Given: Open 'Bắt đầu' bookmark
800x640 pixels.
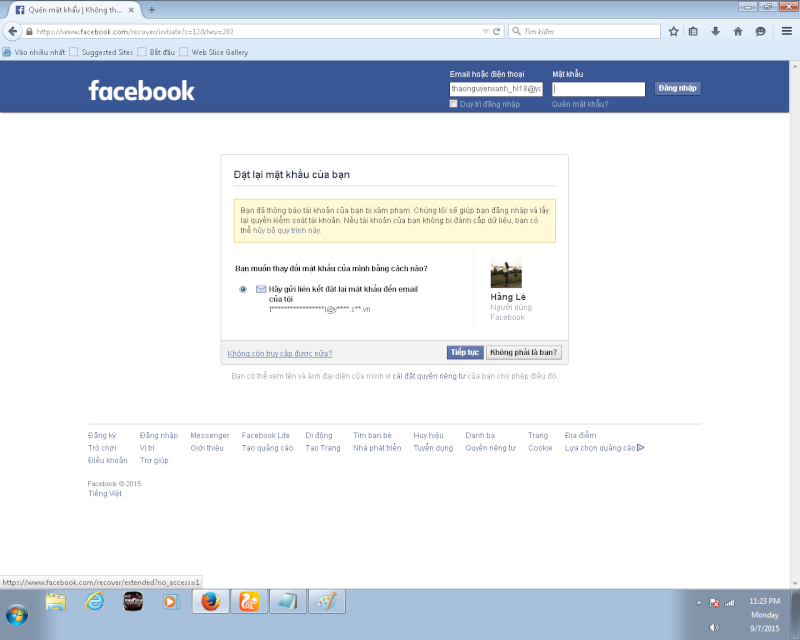Looking at the screenshot, I should click(156, 52).
